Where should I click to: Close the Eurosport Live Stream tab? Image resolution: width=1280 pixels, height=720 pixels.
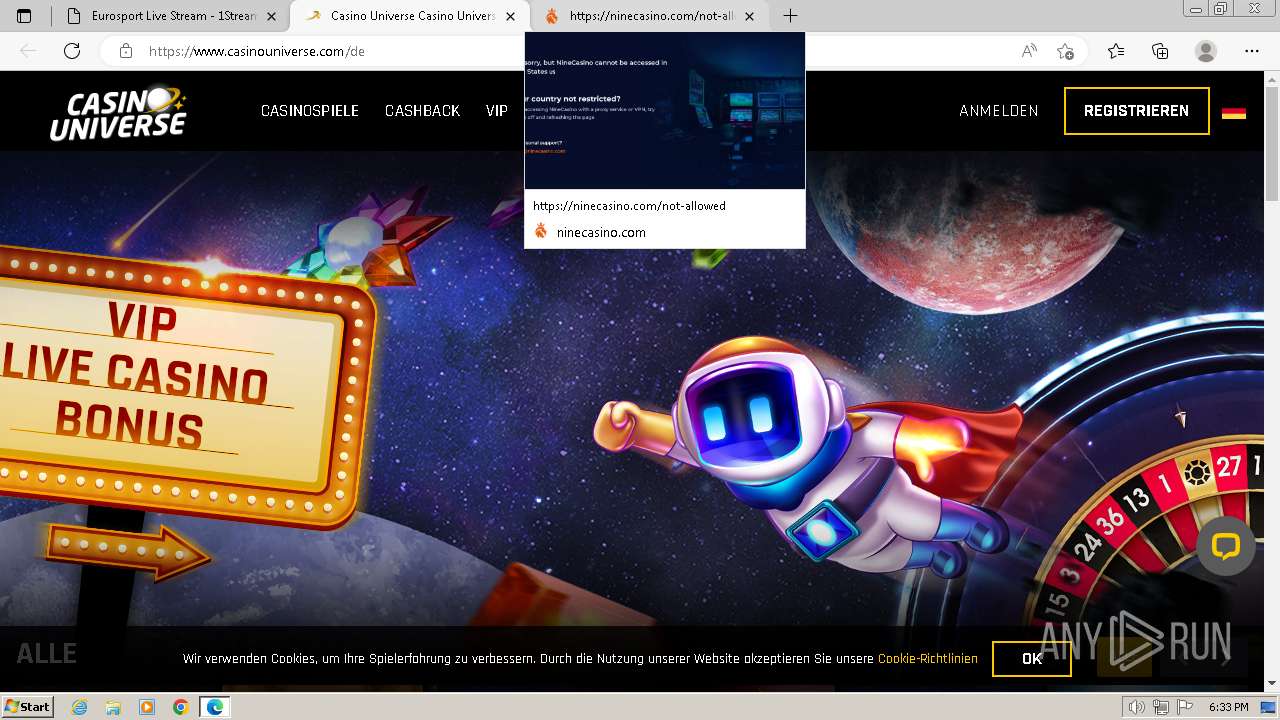[271, 16]
